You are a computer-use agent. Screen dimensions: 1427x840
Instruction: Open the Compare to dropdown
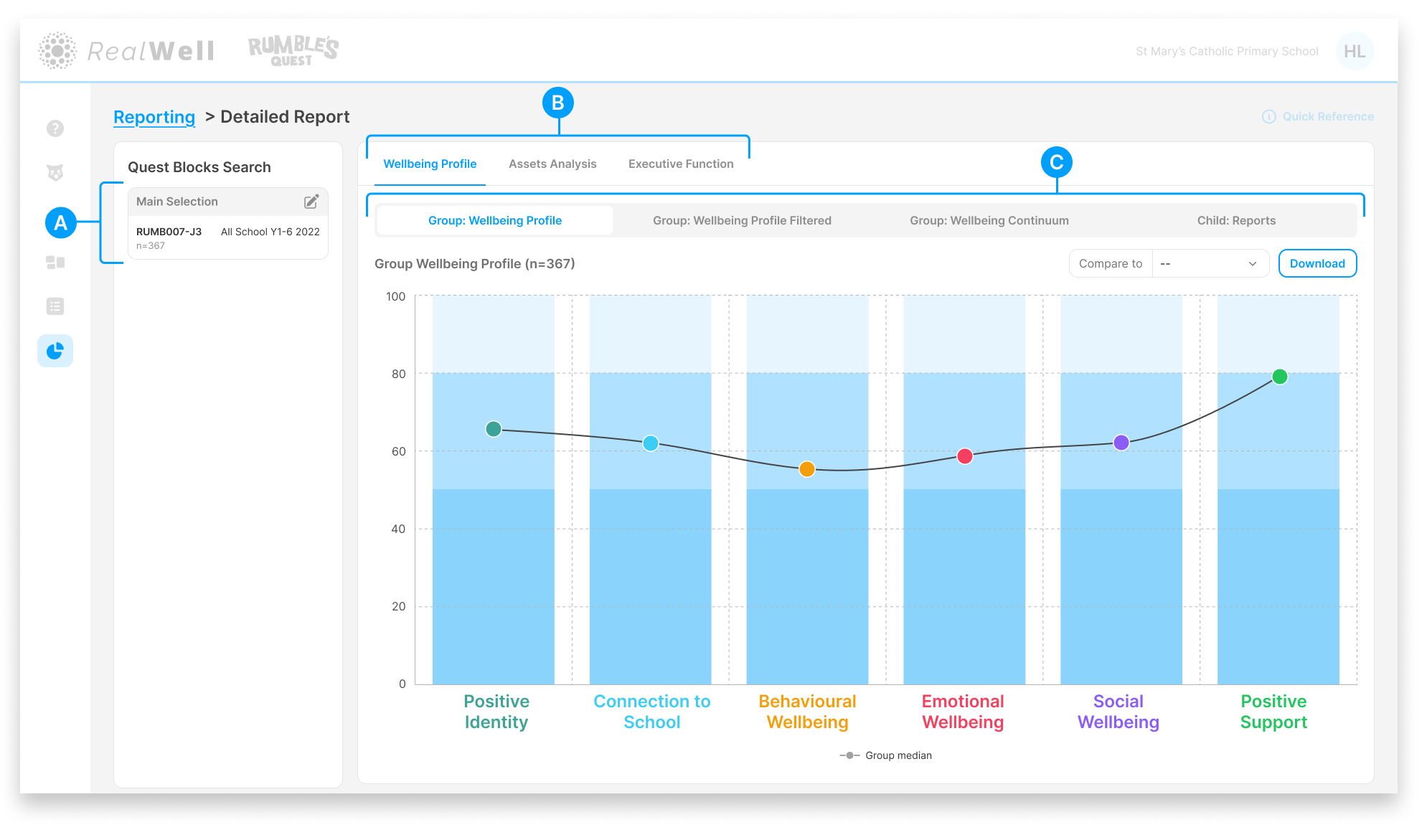click(x=1210, y=263)
